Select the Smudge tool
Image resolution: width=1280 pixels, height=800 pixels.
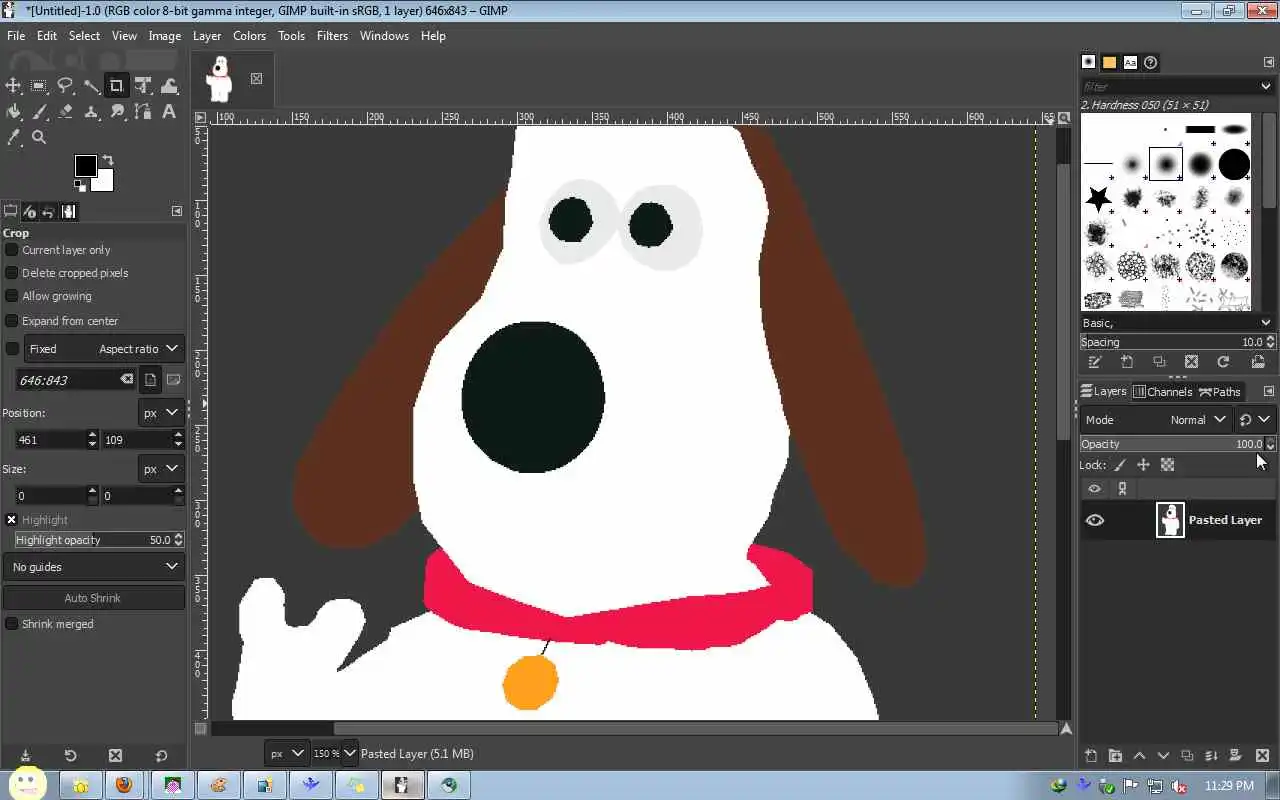[117, 112]
